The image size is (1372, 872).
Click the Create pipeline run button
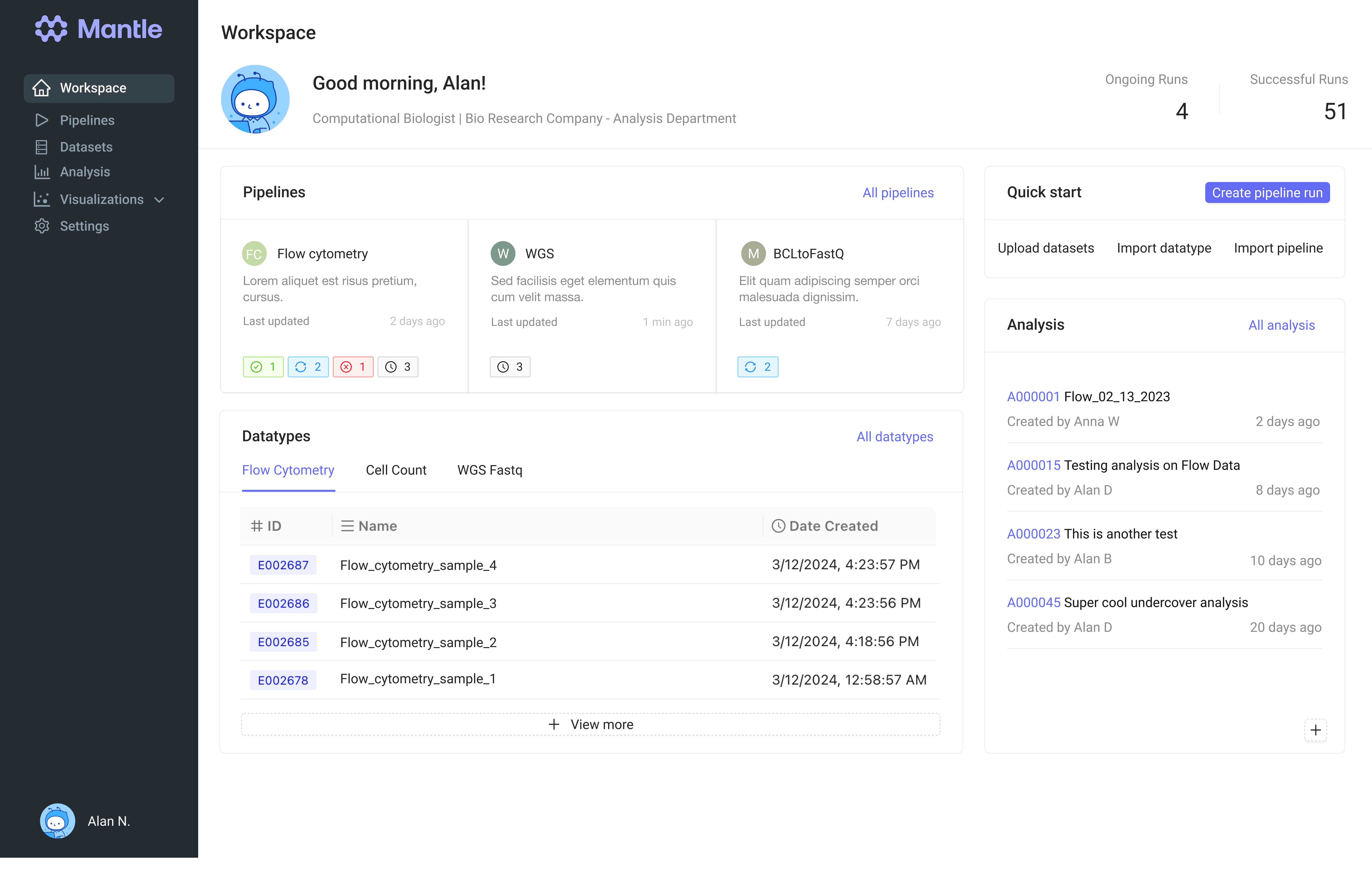tap(1267, 193)
